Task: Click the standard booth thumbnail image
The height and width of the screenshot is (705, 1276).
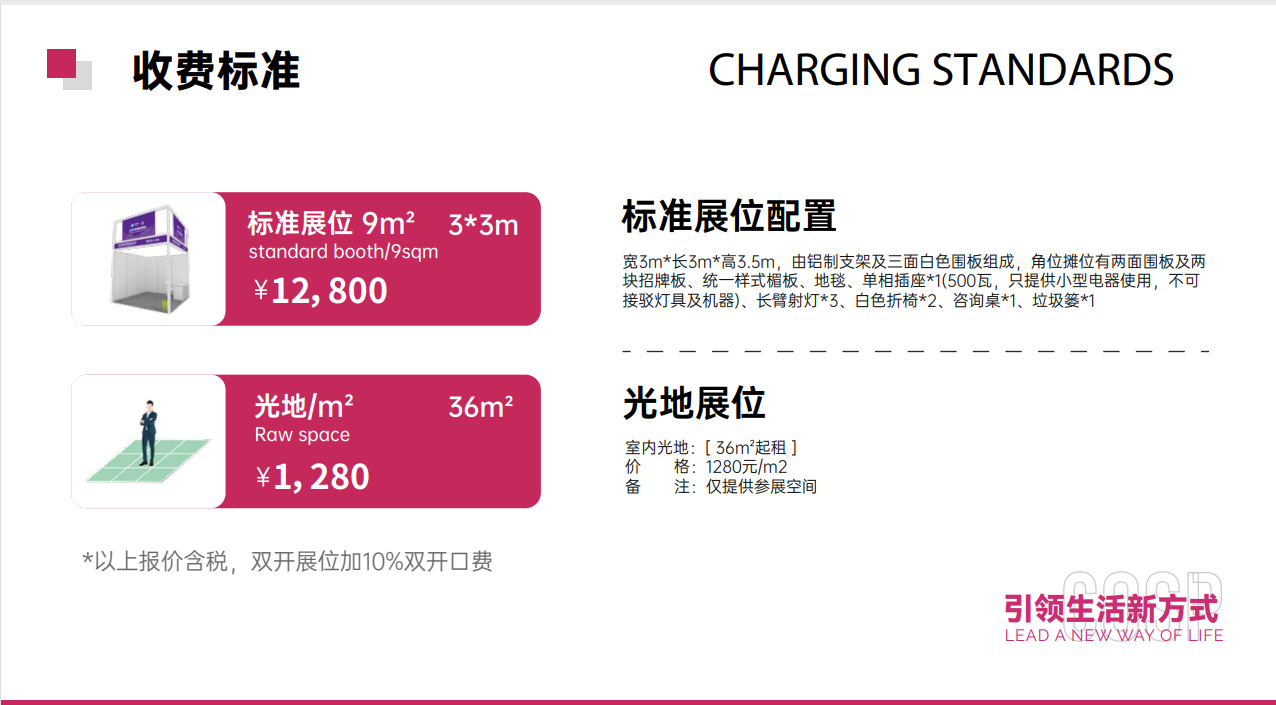Action: 149,258
